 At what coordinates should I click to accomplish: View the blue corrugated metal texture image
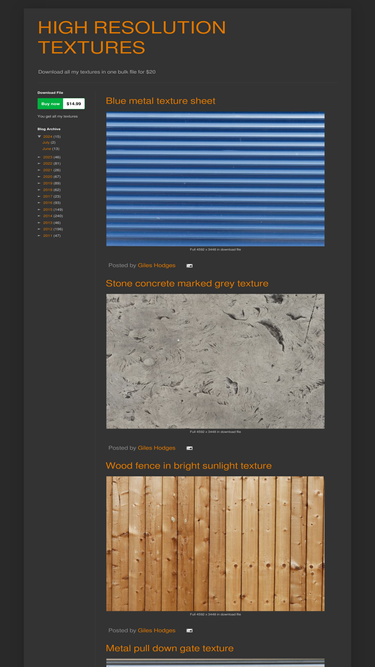click(x=215, y=179)
